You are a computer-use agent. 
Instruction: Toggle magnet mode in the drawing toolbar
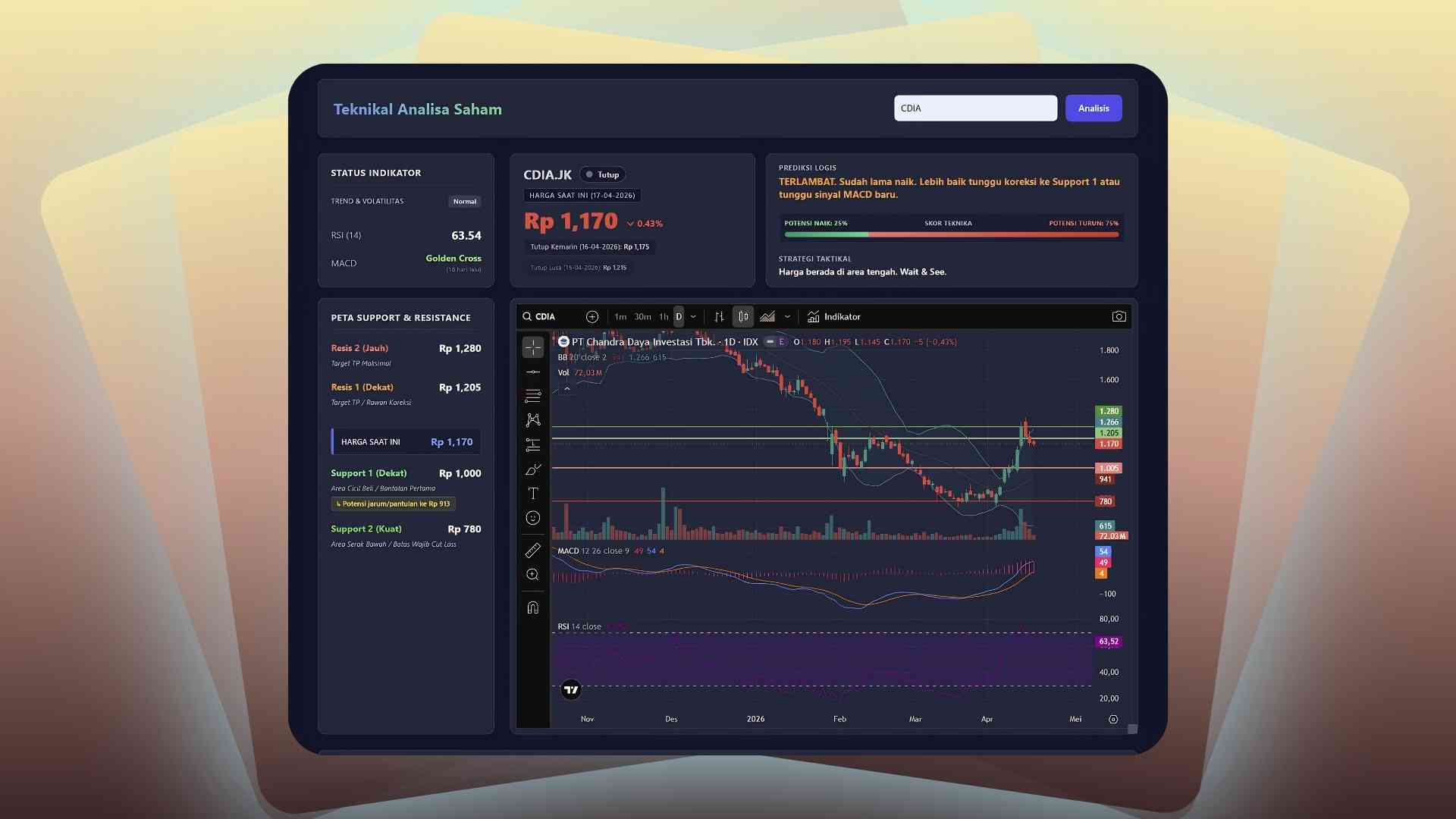pos(533,606)
